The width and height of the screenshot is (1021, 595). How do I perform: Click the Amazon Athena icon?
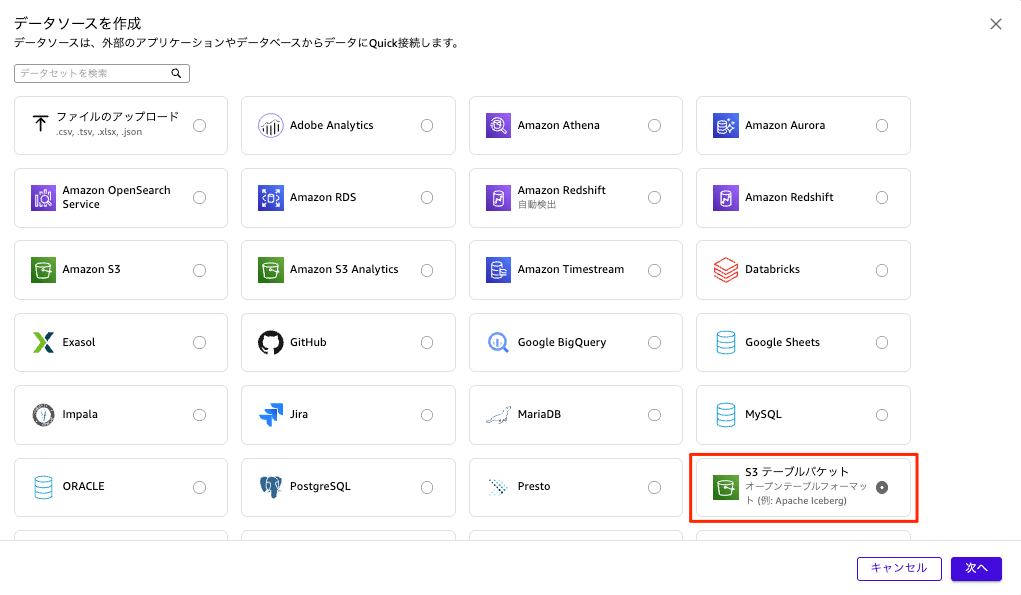pos(498,126)
